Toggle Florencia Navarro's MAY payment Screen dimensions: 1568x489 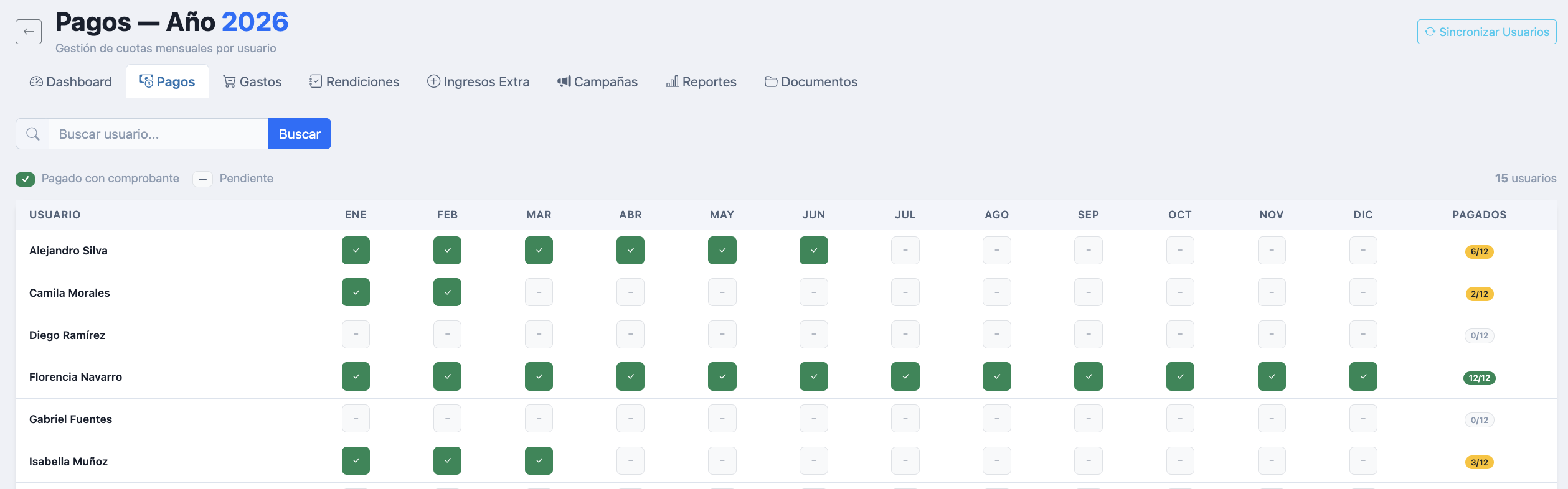[722, 376]
